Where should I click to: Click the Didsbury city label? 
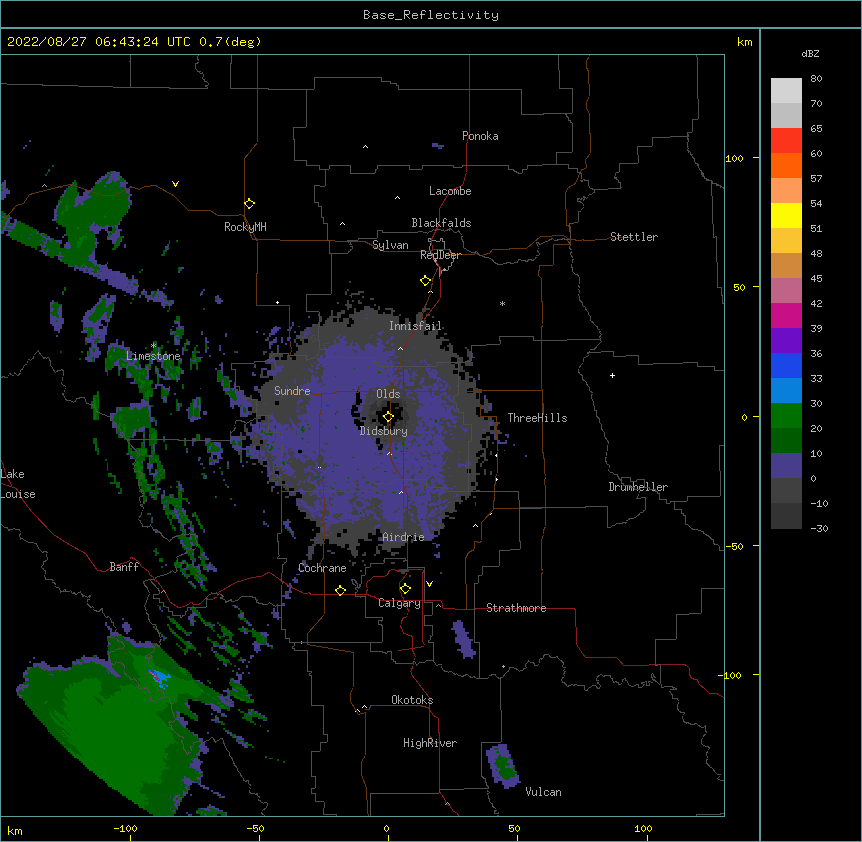(384, 431)
